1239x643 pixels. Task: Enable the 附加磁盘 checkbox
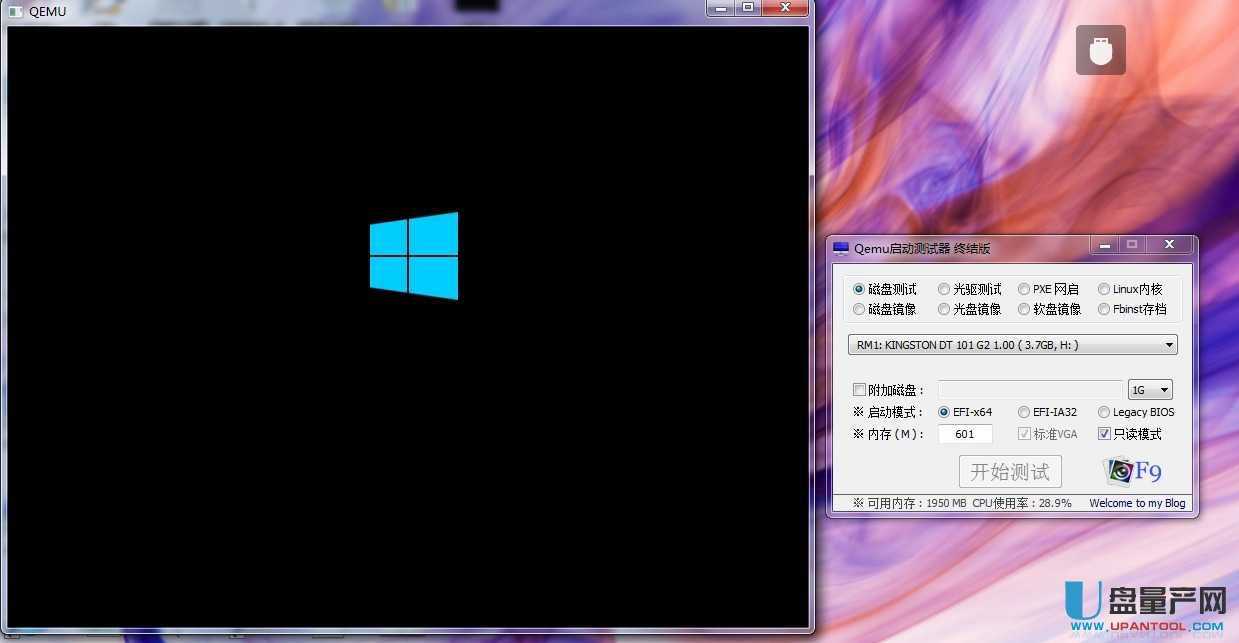click(859, 389)
